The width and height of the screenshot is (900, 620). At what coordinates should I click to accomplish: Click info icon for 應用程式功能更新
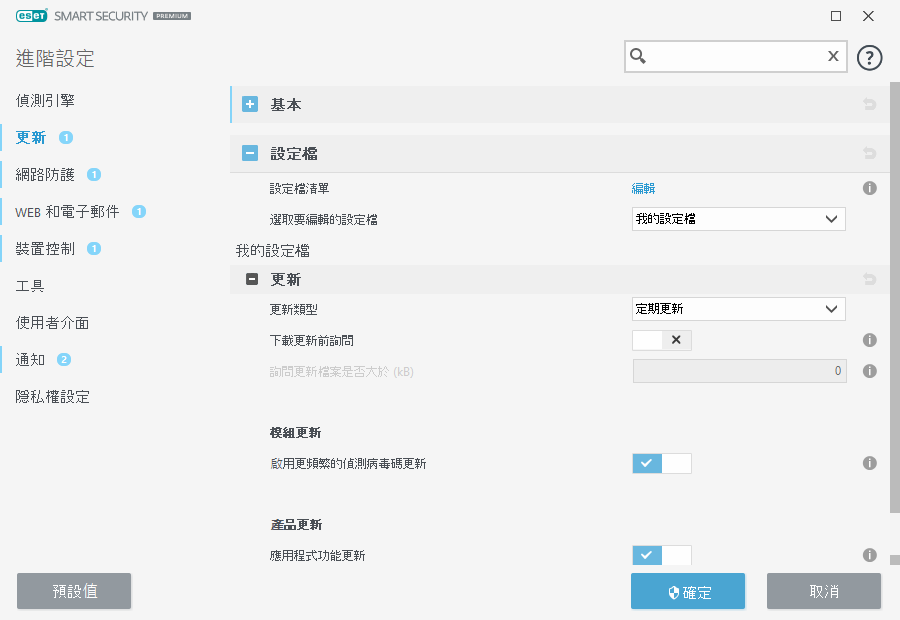869,555
